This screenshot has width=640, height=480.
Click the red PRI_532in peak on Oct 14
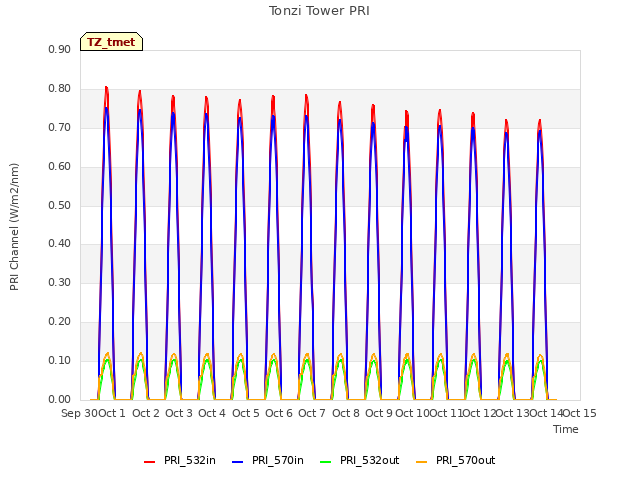(540, 120)
